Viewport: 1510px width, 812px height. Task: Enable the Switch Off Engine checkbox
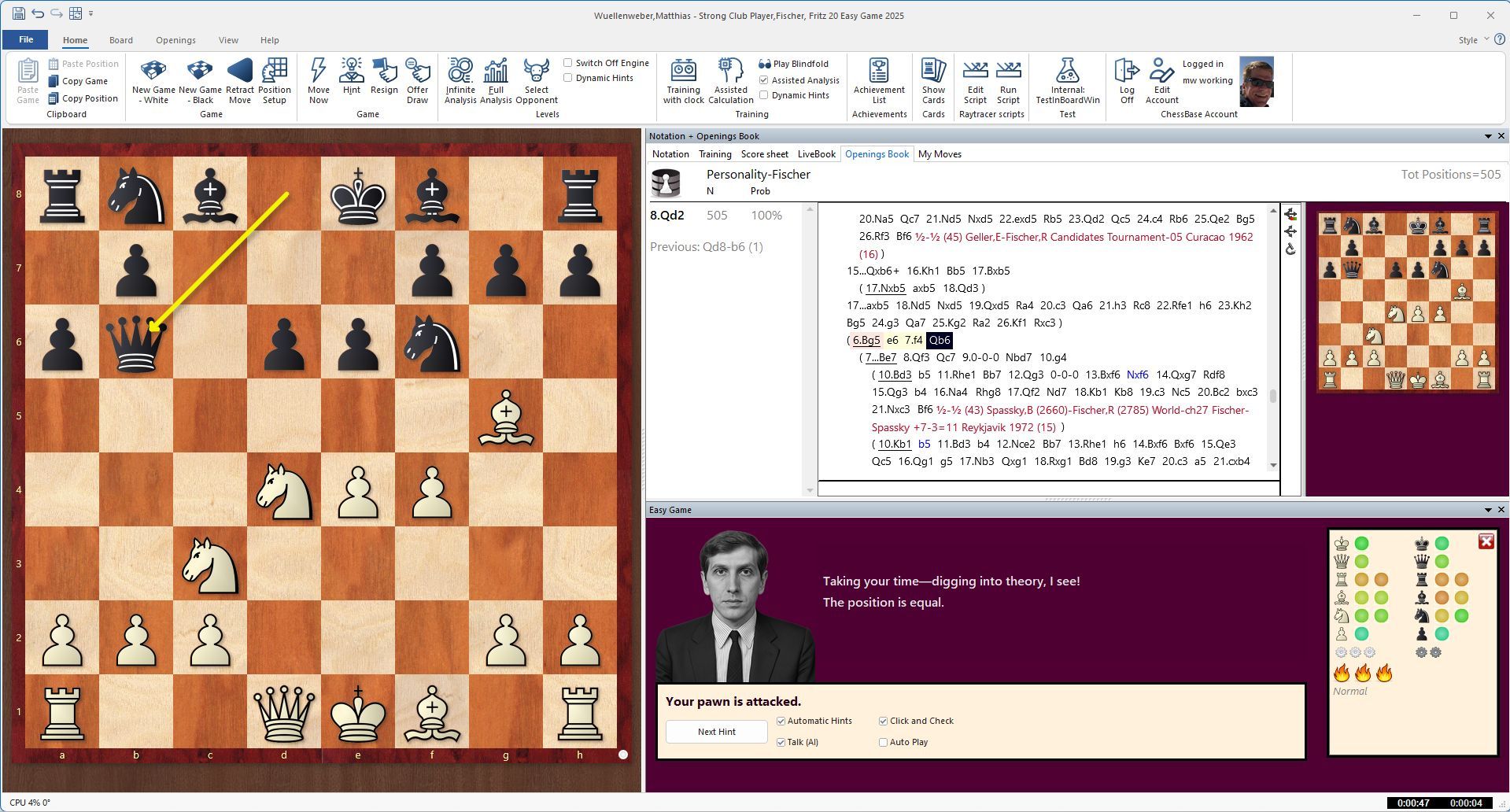point(568,63)
